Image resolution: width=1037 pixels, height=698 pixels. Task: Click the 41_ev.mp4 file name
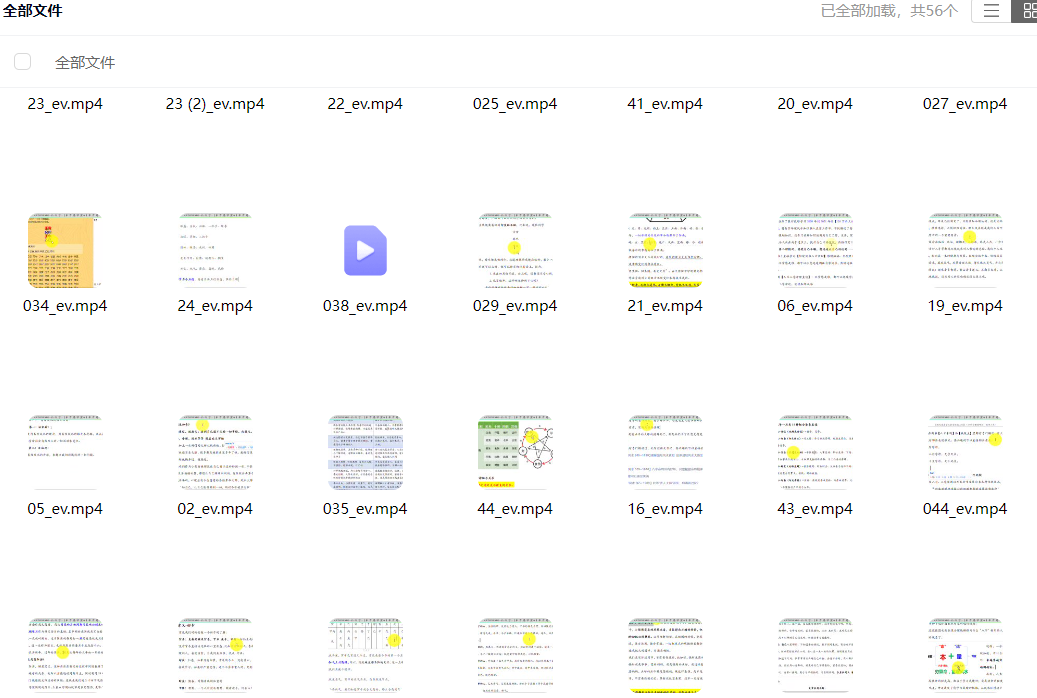[665, 104]
